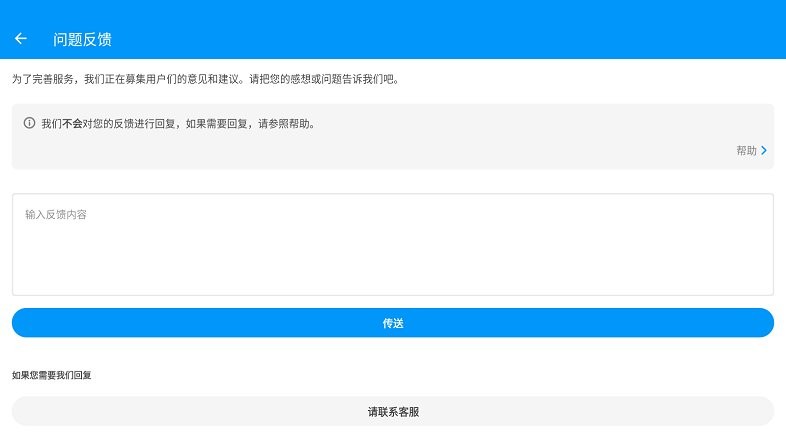
Task: Click empty gray area of notice banner
Action: point(400,150)
